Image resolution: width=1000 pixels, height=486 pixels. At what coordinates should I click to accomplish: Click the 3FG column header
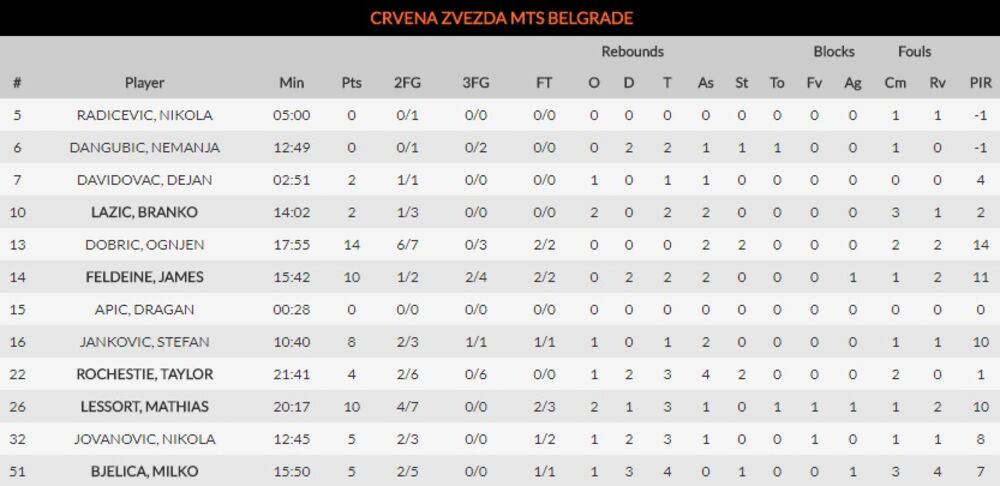(x=477, y=83)
